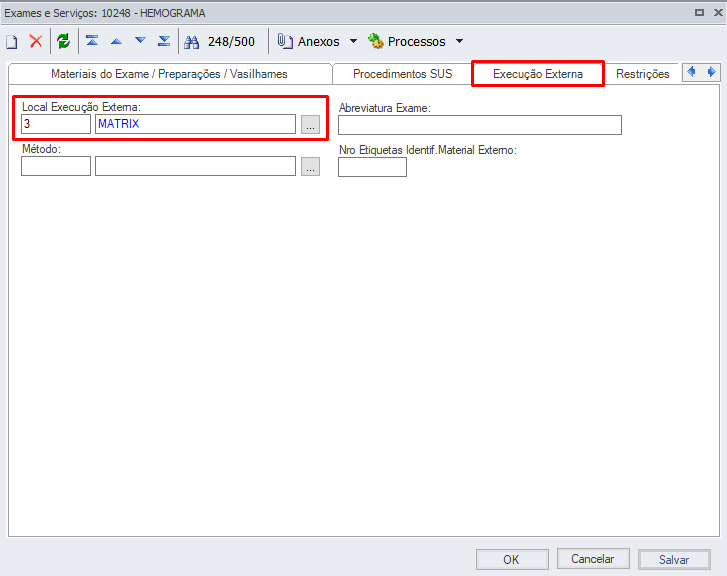Viewport: 727px width, 576px height.
Task: Click Local Execução Externa code field
Action: pos(56,124)
